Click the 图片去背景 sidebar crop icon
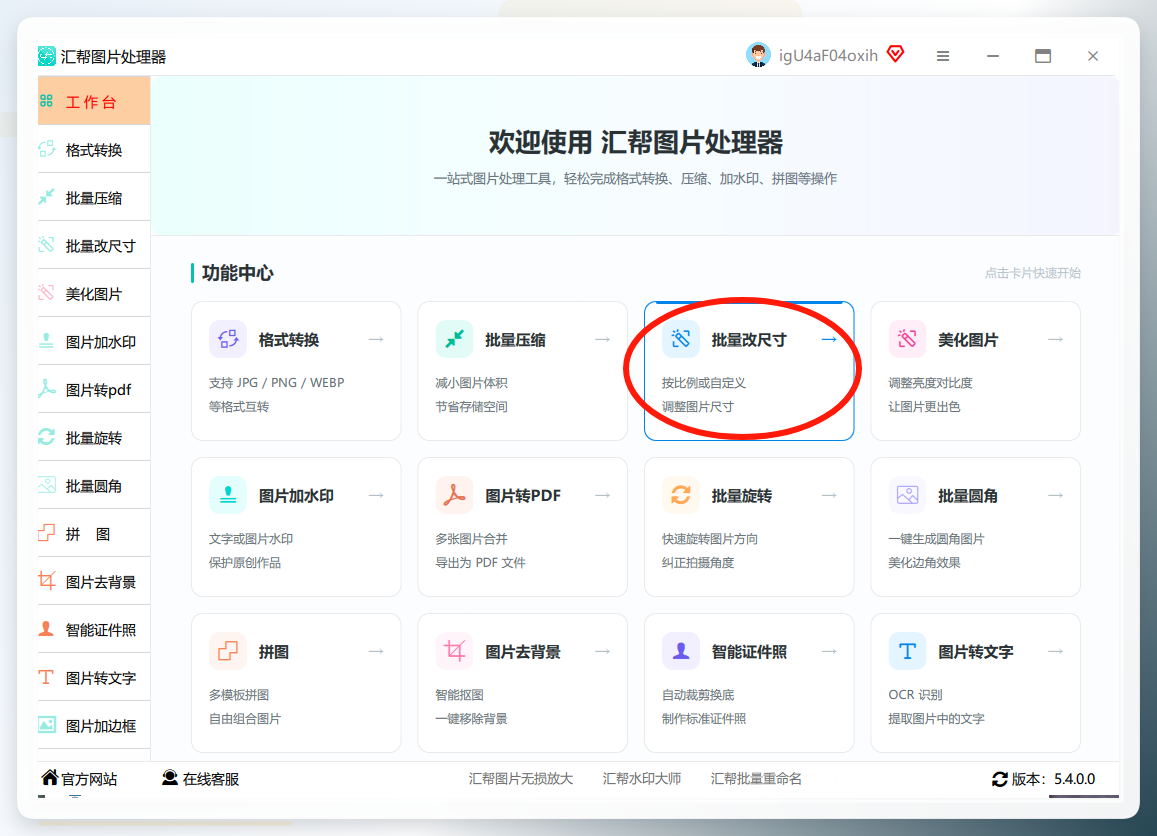Image resolution: width=1157 pixels, height=836 pixels. click(x=46, y=581)
